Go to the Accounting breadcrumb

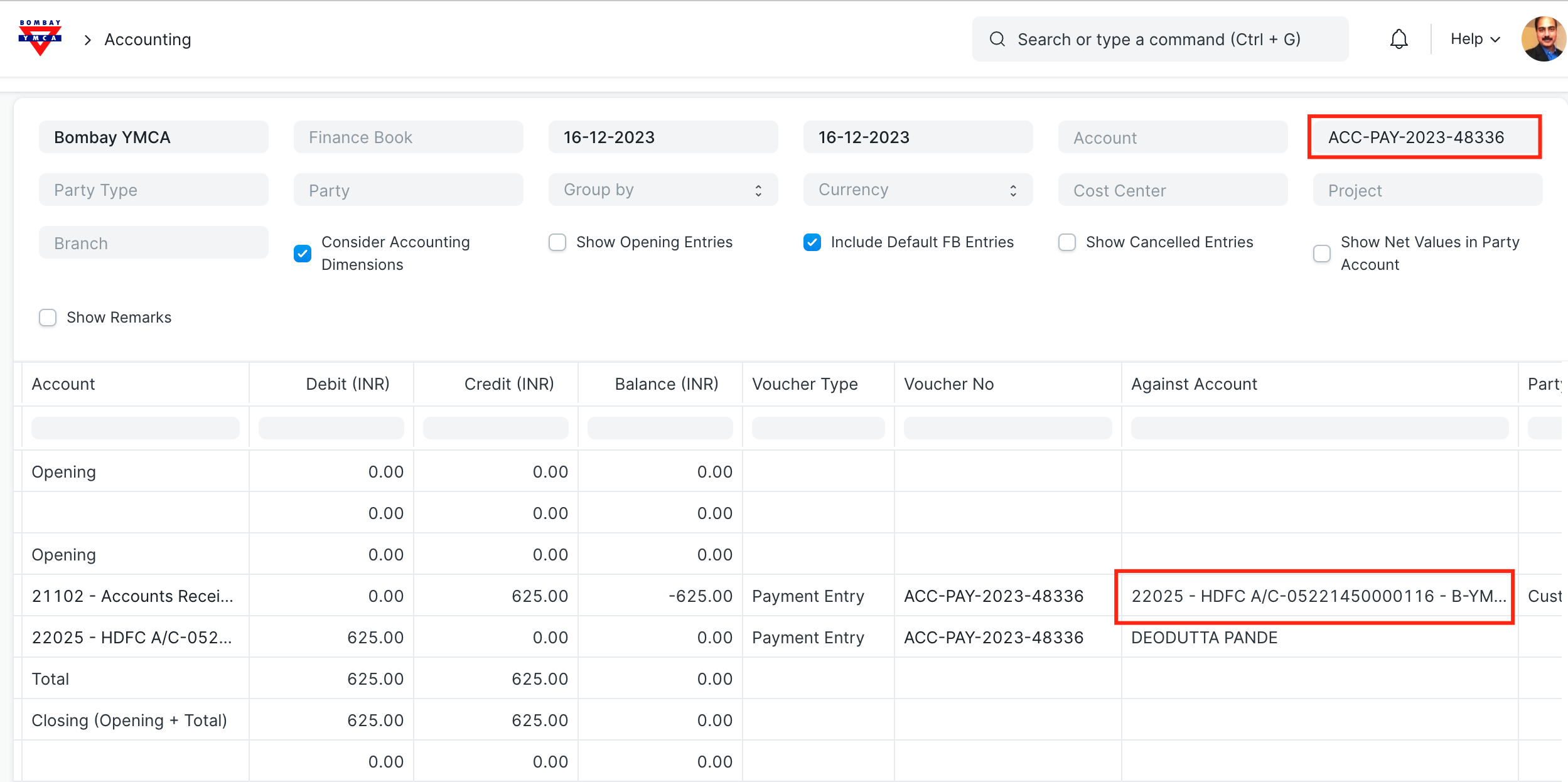[x=148, y=40]
